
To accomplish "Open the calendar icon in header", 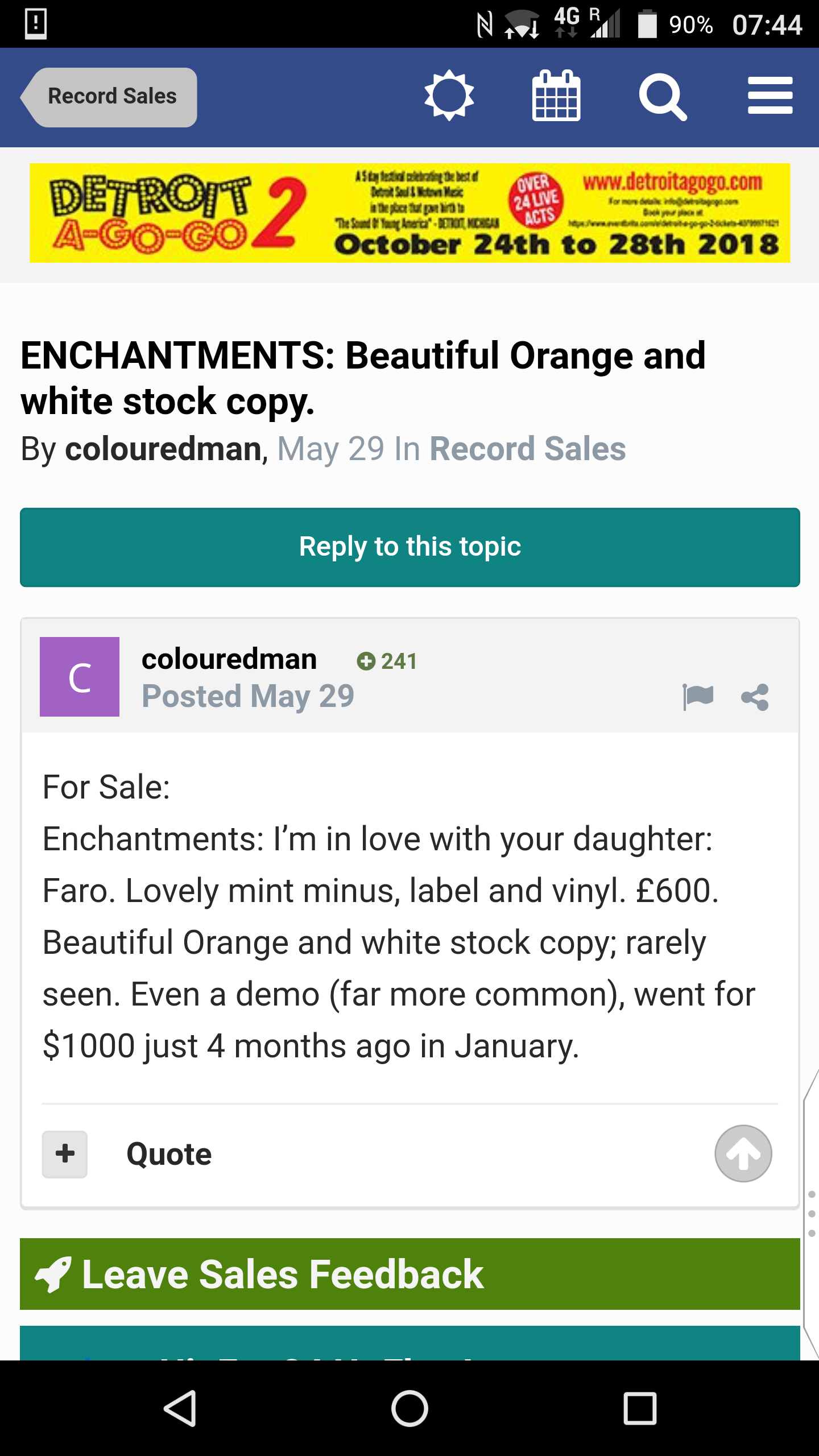I will 556,96.
